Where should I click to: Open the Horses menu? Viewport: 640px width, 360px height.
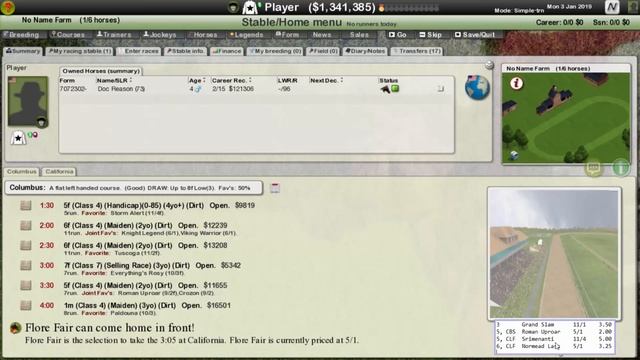pyautogui.click(x=204, y=35)
